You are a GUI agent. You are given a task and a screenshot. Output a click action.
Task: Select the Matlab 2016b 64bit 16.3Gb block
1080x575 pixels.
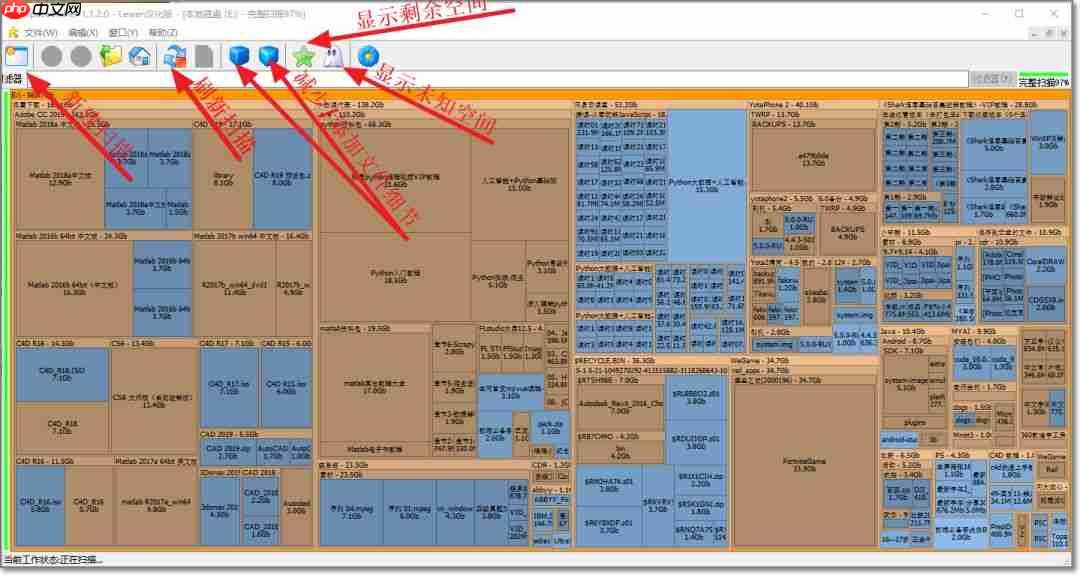coord(74,288)
